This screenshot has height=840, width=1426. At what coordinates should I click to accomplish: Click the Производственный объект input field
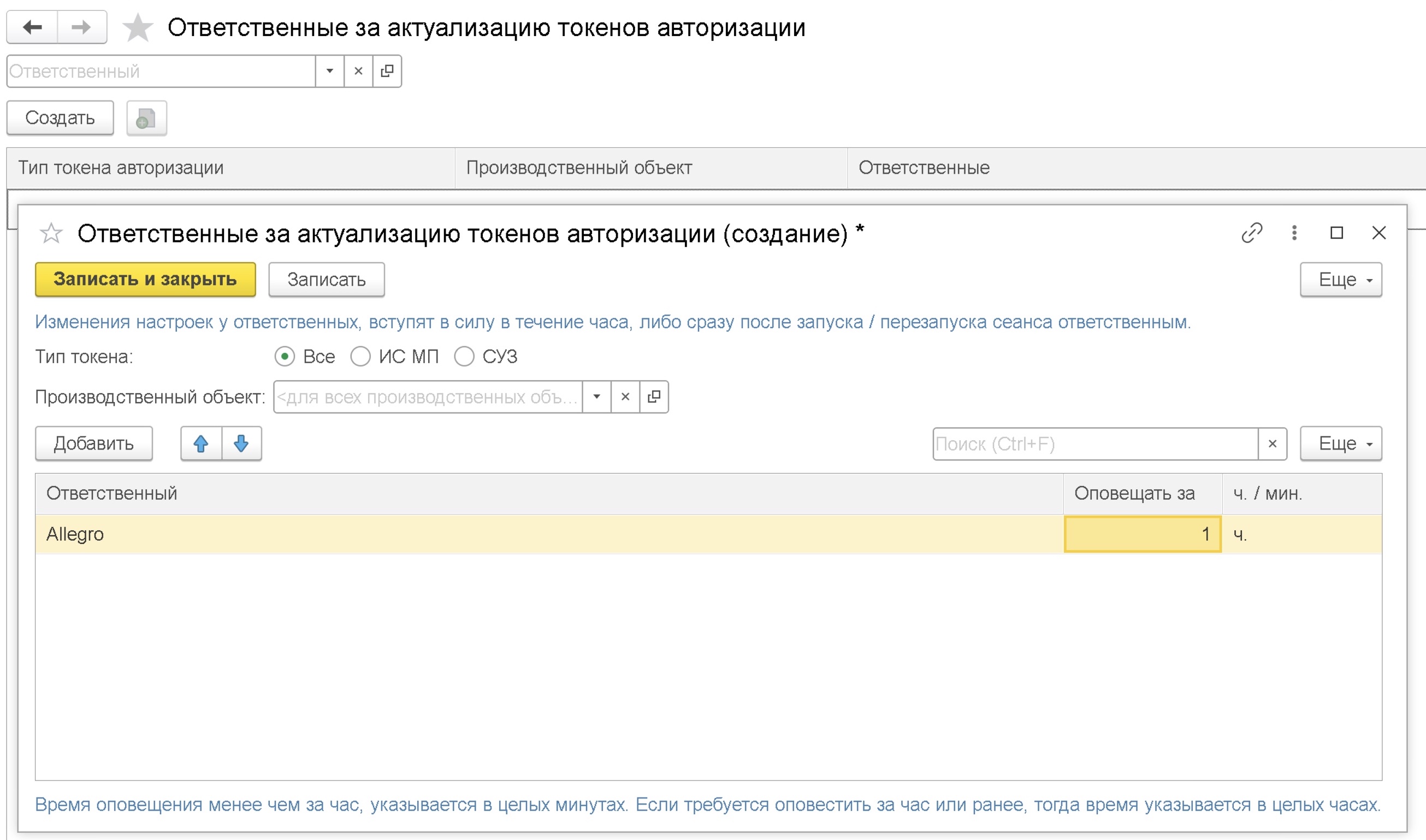point(428,397)
